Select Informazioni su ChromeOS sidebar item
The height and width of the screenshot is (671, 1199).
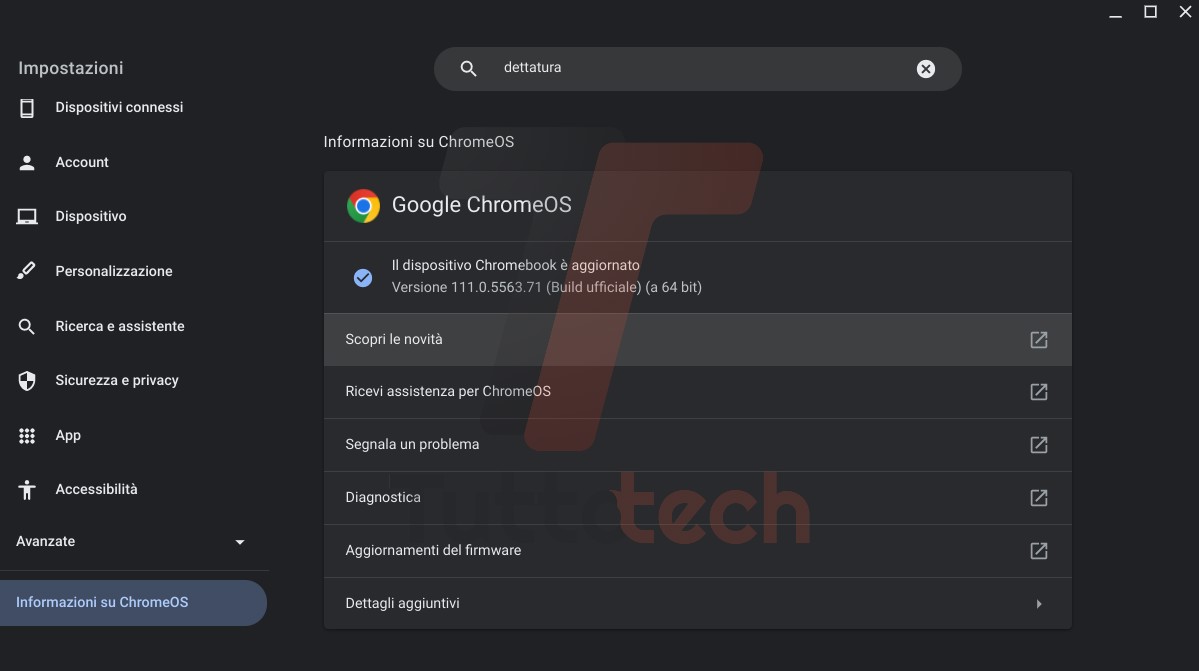[102, 603]
